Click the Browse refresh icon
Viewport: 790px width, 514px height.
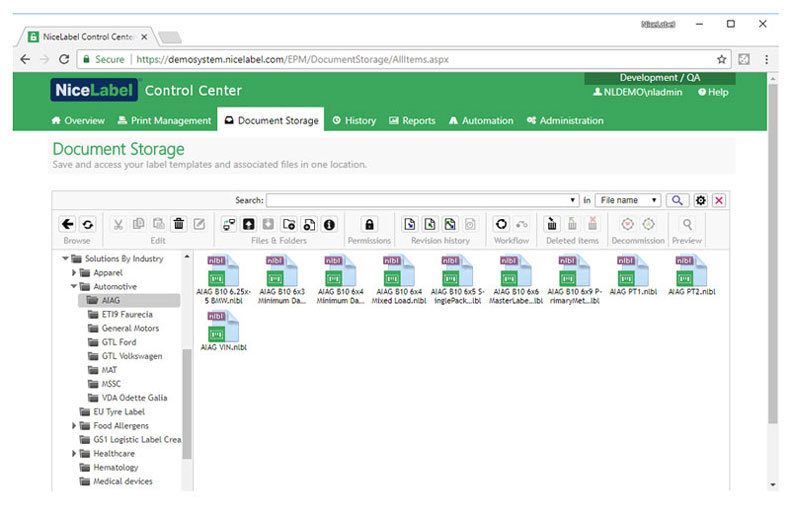pyautogui.click(x=88, y=224)
